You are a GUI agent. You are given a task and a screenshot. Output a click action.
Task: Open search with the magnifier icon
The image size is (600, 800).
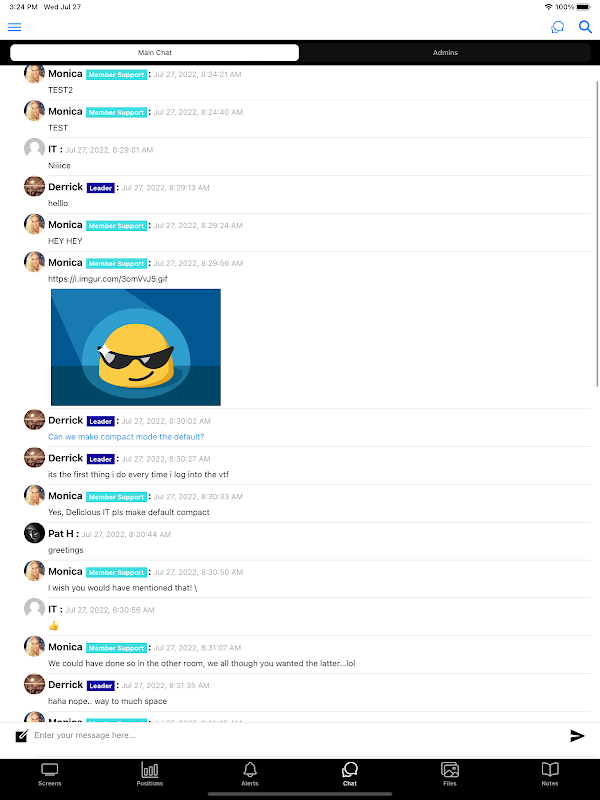pyautogui.click(x=585, y=27)
